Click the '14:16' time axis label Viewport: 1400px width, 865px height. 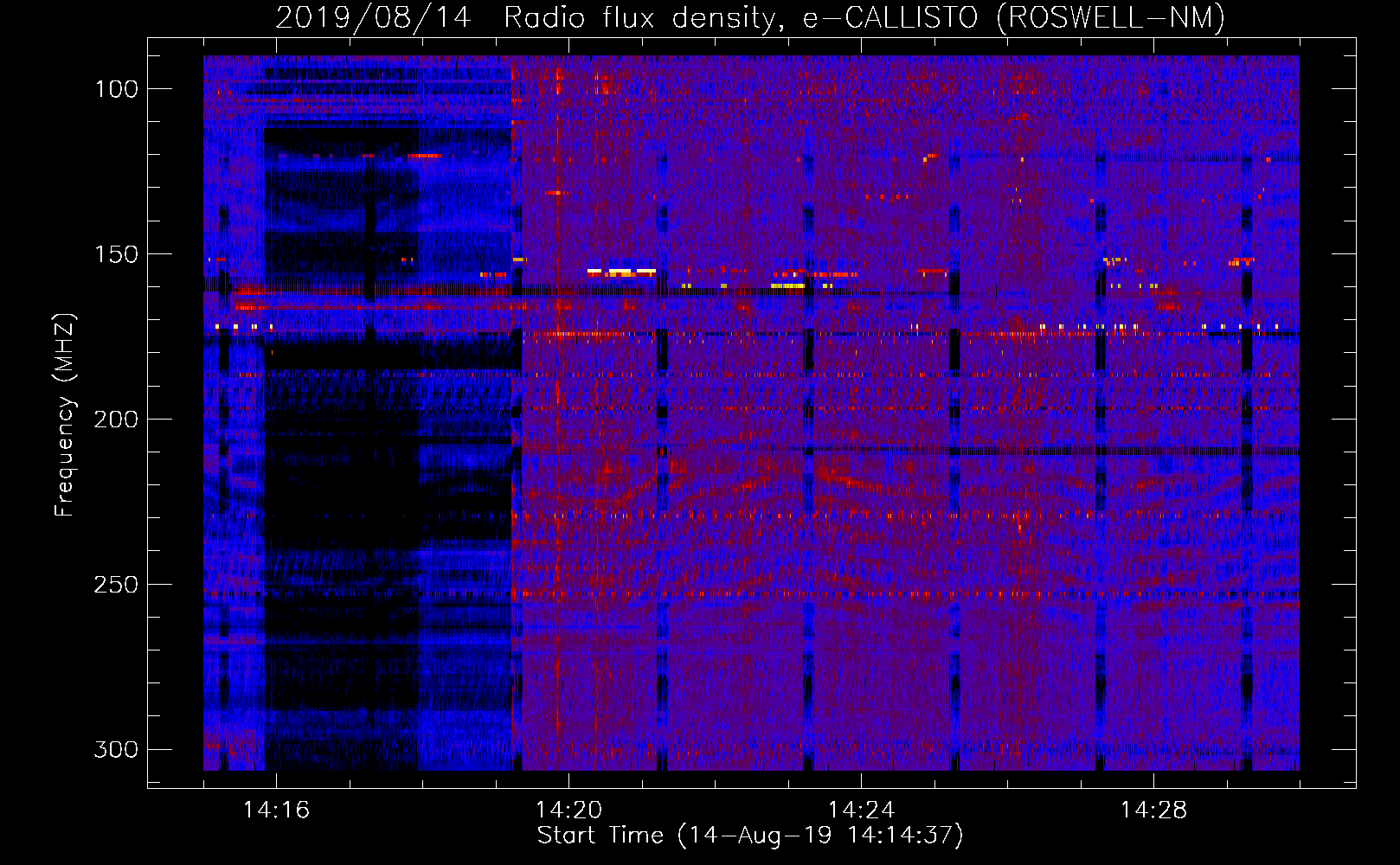pyautogui.click(x=276, y=811)
